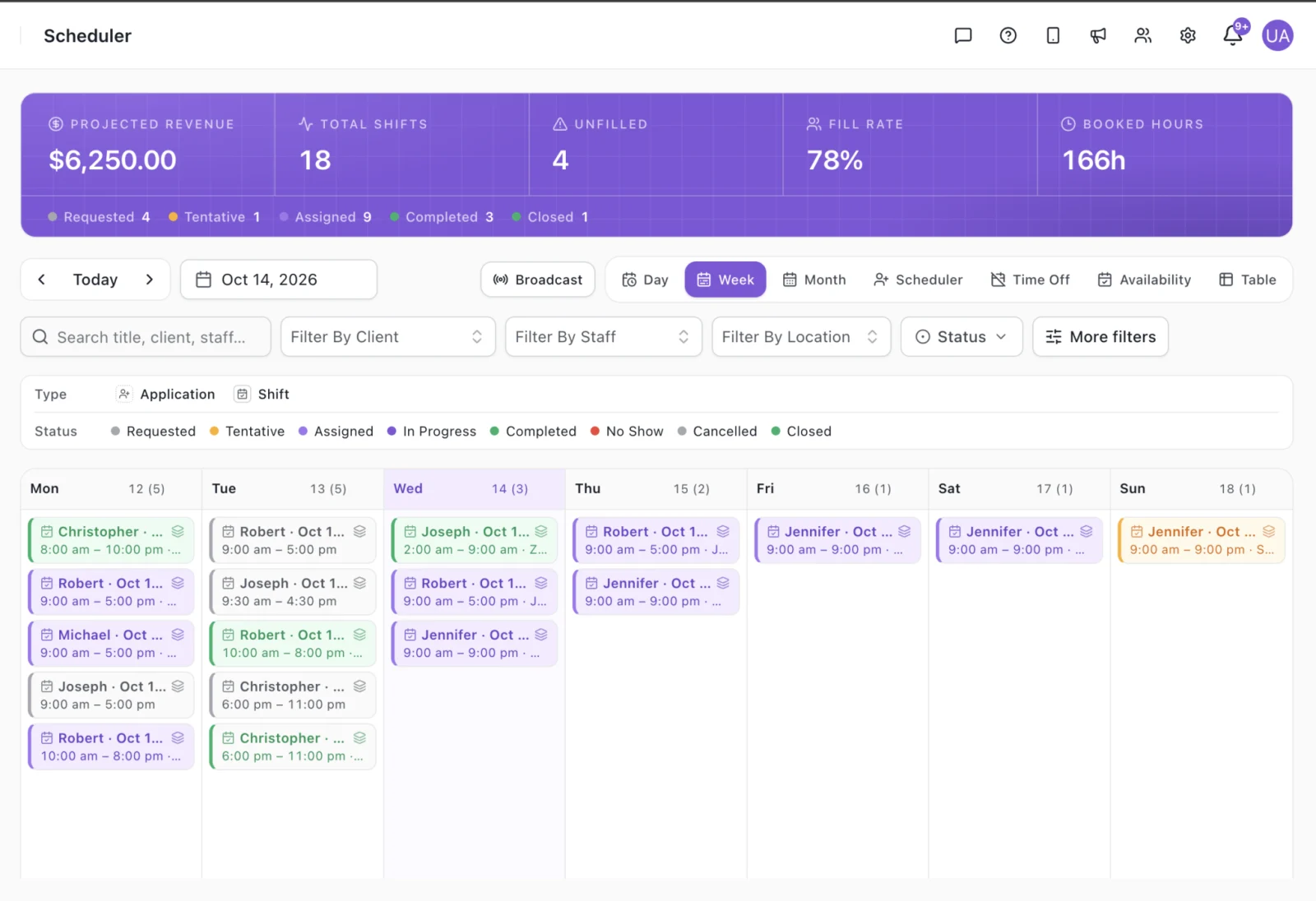Viewport: 1316px width, 901px height.
Task: Click layers icon on Sunday Jennifer shift
Action: point(1268,531)
